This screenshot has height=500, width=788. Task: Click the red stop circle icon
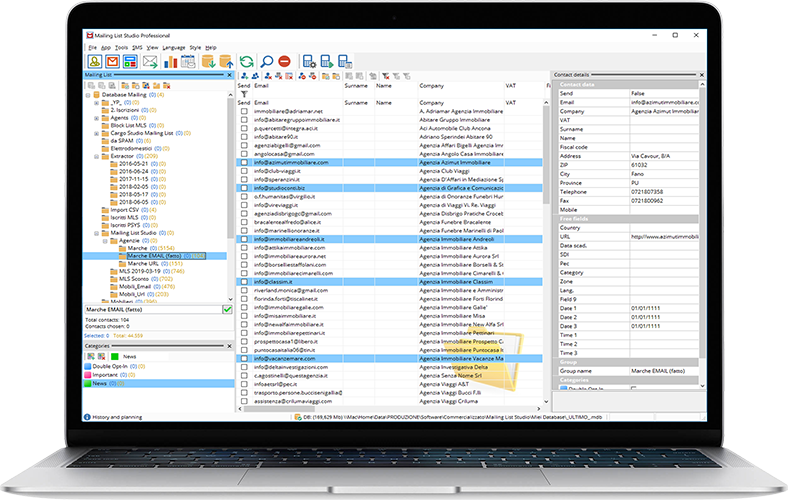click(284, 62)
